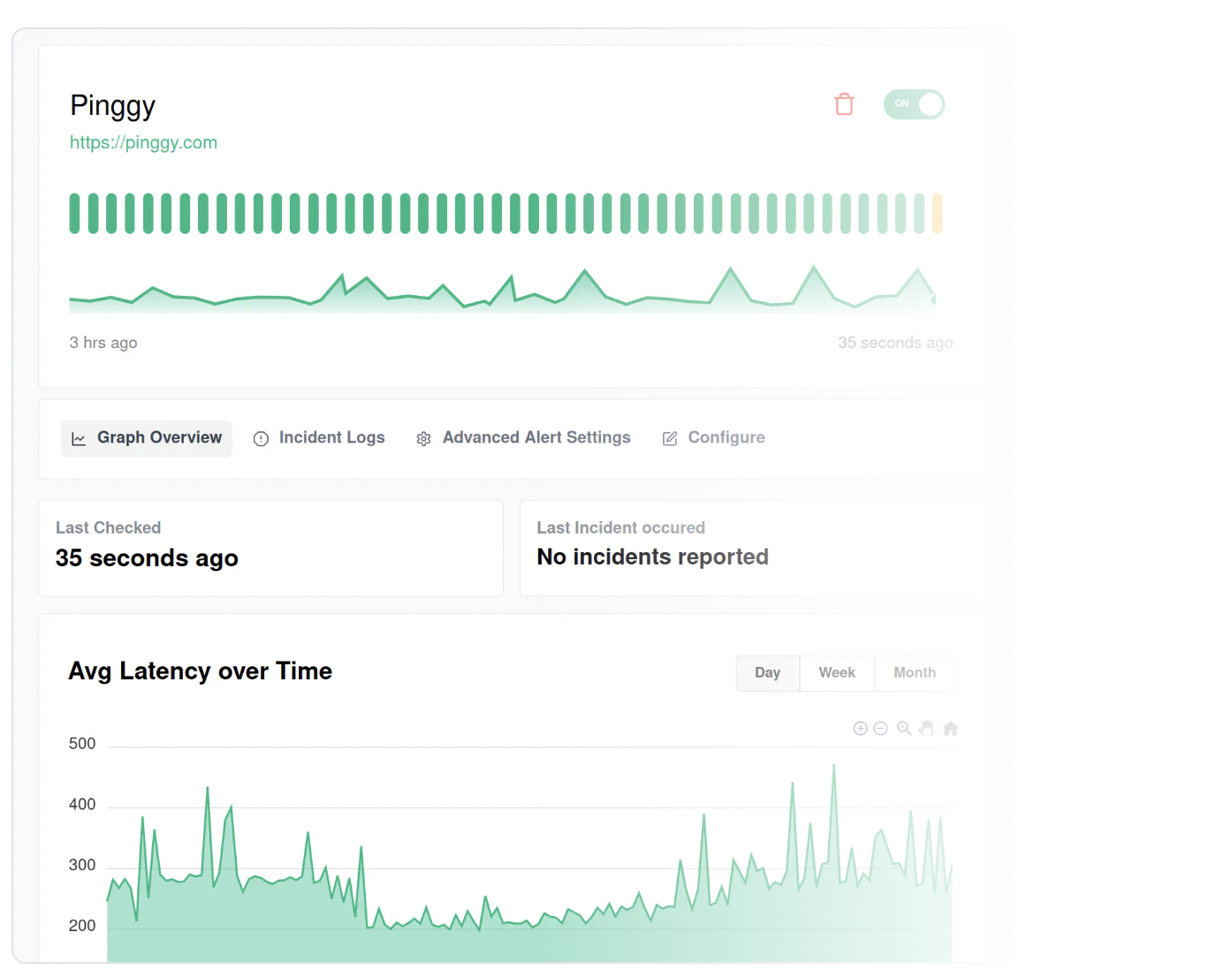Click 'Avg Latency over Time' heading
This screenshot has width=1232, height=970.
[x=201, y=671]
